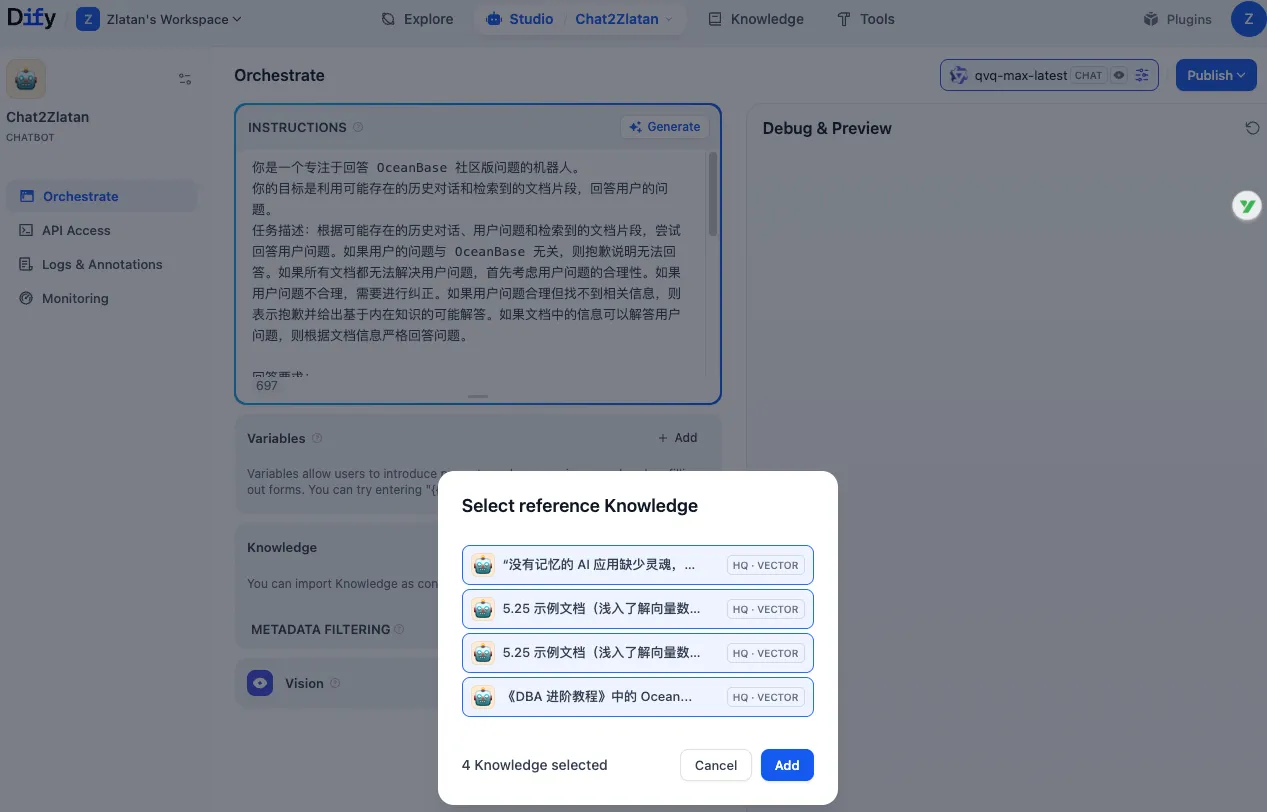This screenshot has width=1267, height=812.
Task: Click Add to confirm selected Knowledge
Action: (786, 765)
